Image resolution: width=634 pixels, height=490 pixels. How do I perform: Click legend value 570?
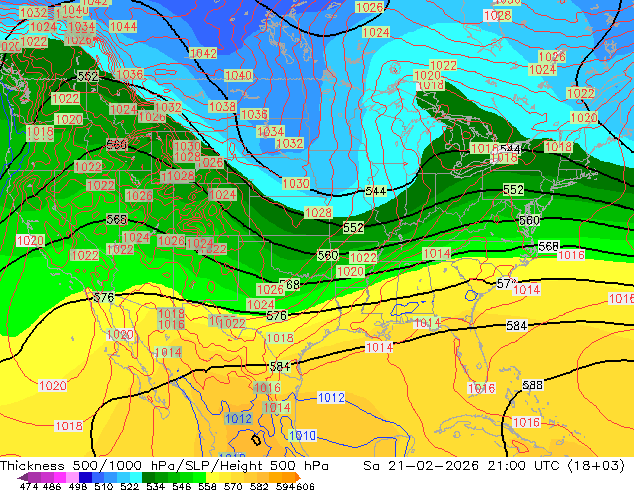233,486
